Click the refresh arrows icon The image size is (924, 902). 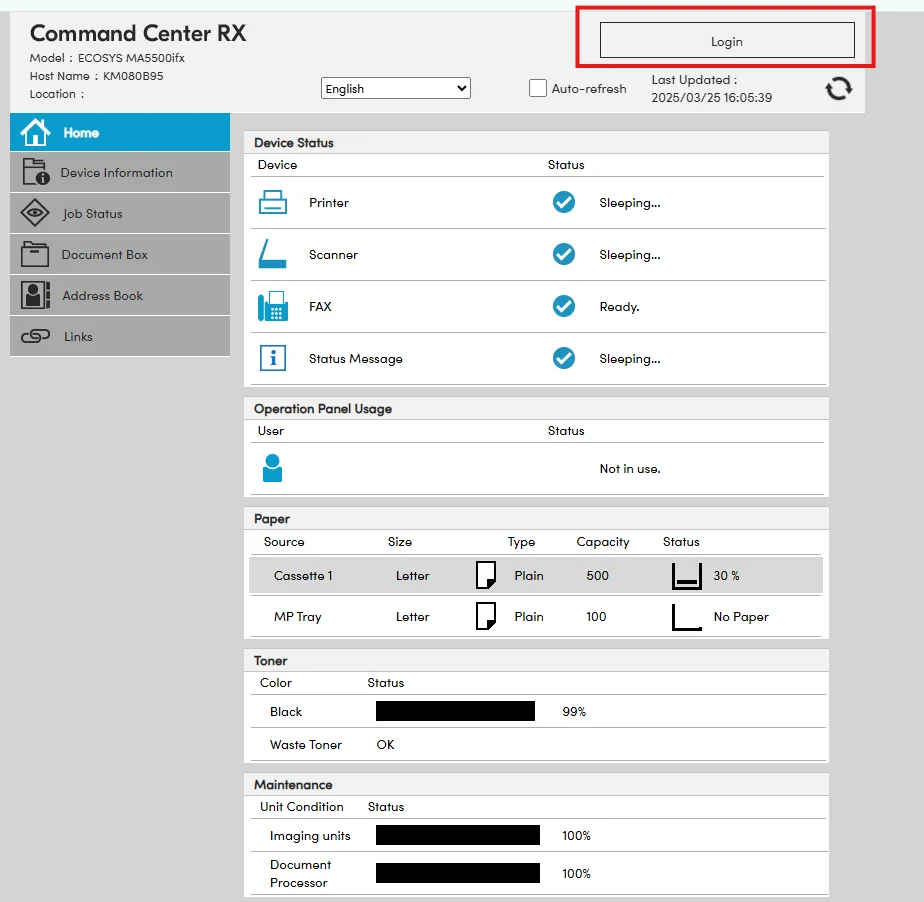pos(838,89)
